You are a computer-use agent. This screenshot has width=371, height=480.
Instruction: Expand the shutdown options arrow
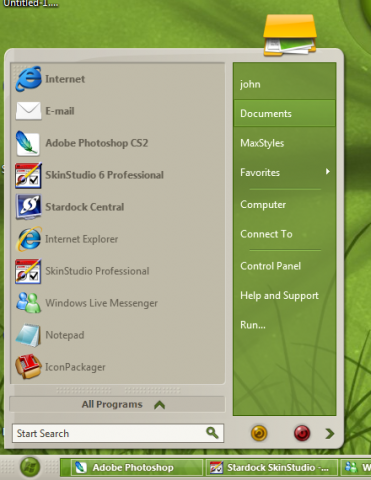330,433
